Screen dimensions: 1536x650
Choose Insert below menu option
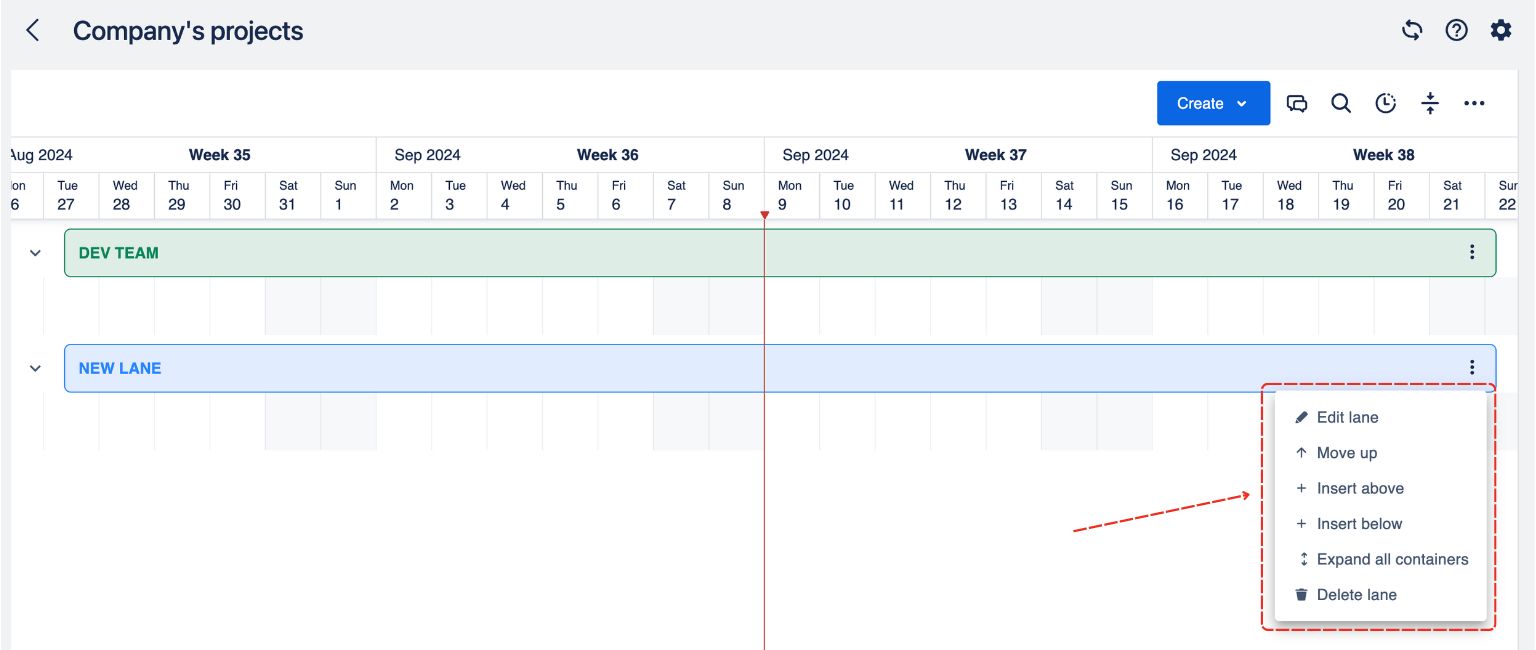click(x=1359, y=524)
